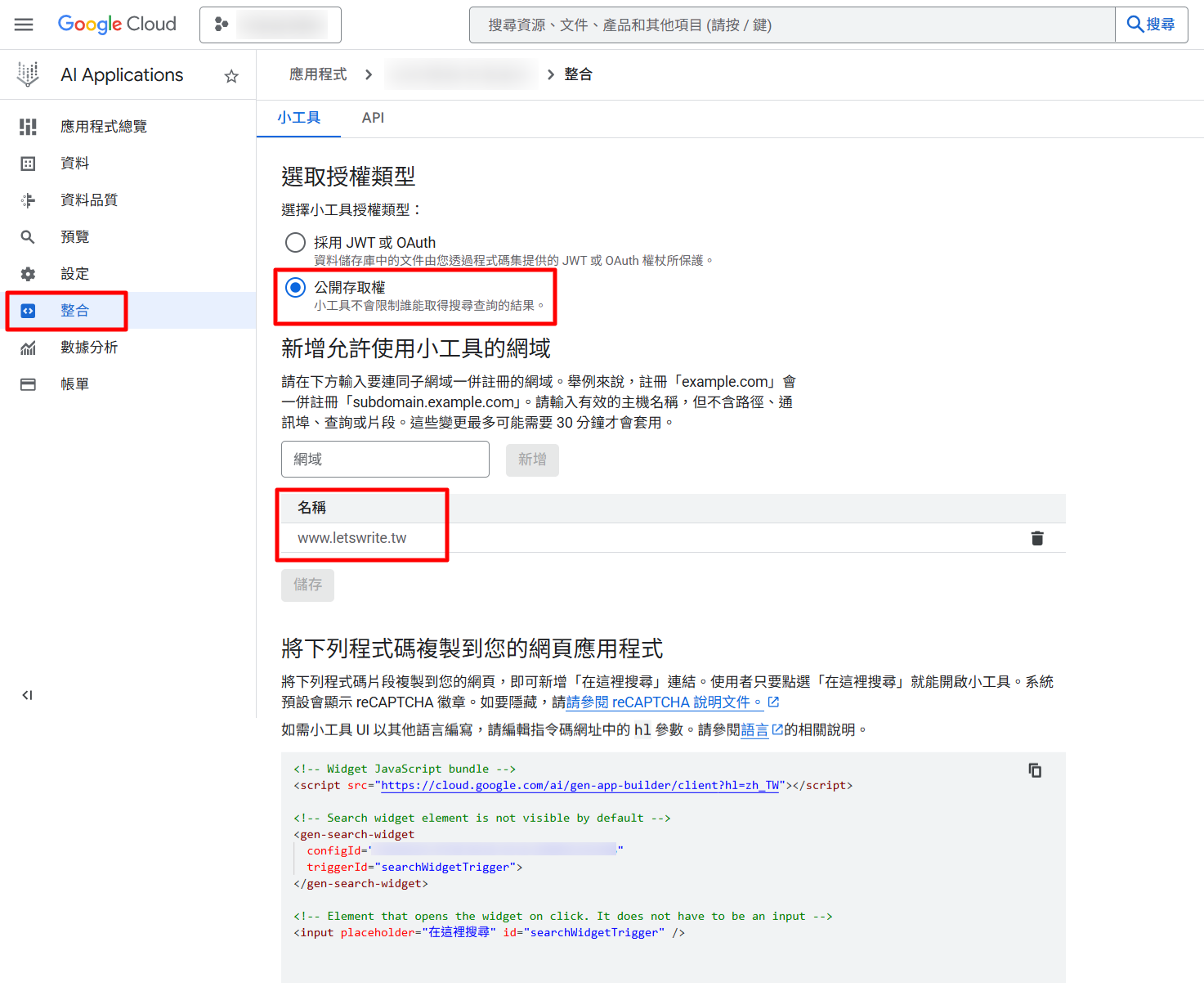The height and width of the screenshot is (987, 1204).
Task: Click the 帳單 credit card icon
Action: click(x=28, y=384)
